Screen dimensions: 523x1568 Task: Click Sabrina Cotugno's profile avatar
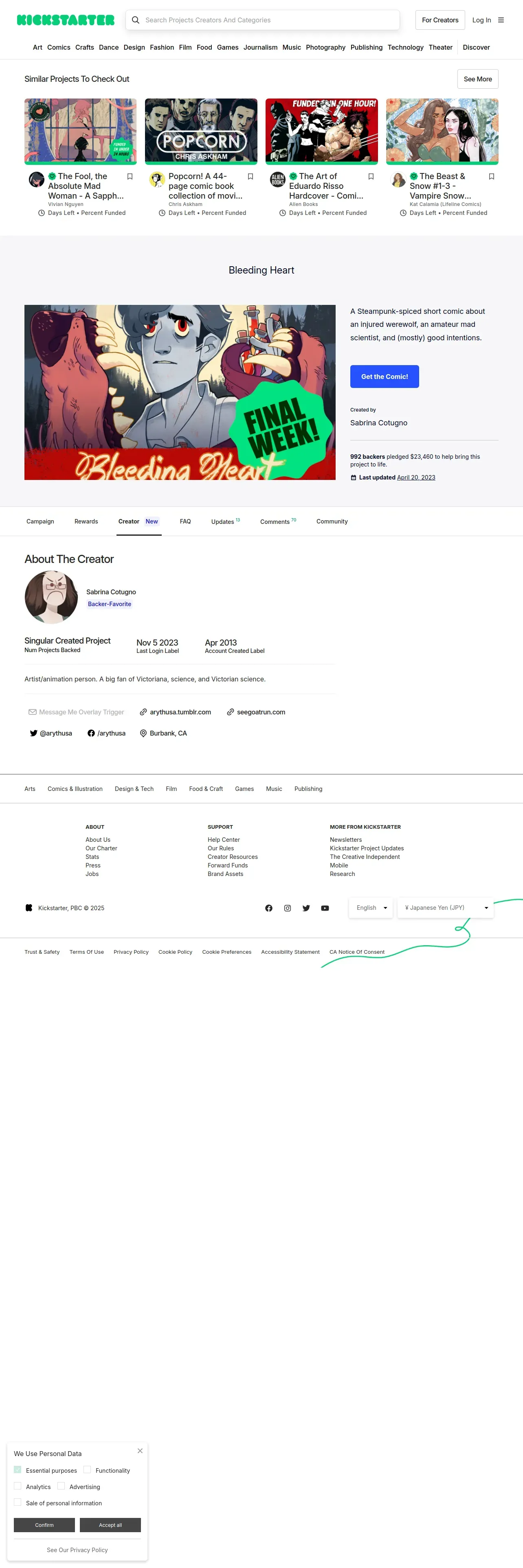tap(51, 597)
